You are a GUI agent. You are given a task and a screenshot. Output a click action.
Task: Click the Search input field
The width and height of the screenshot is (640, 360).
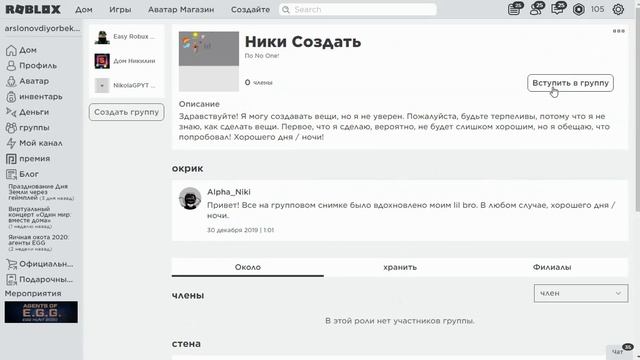358,9
